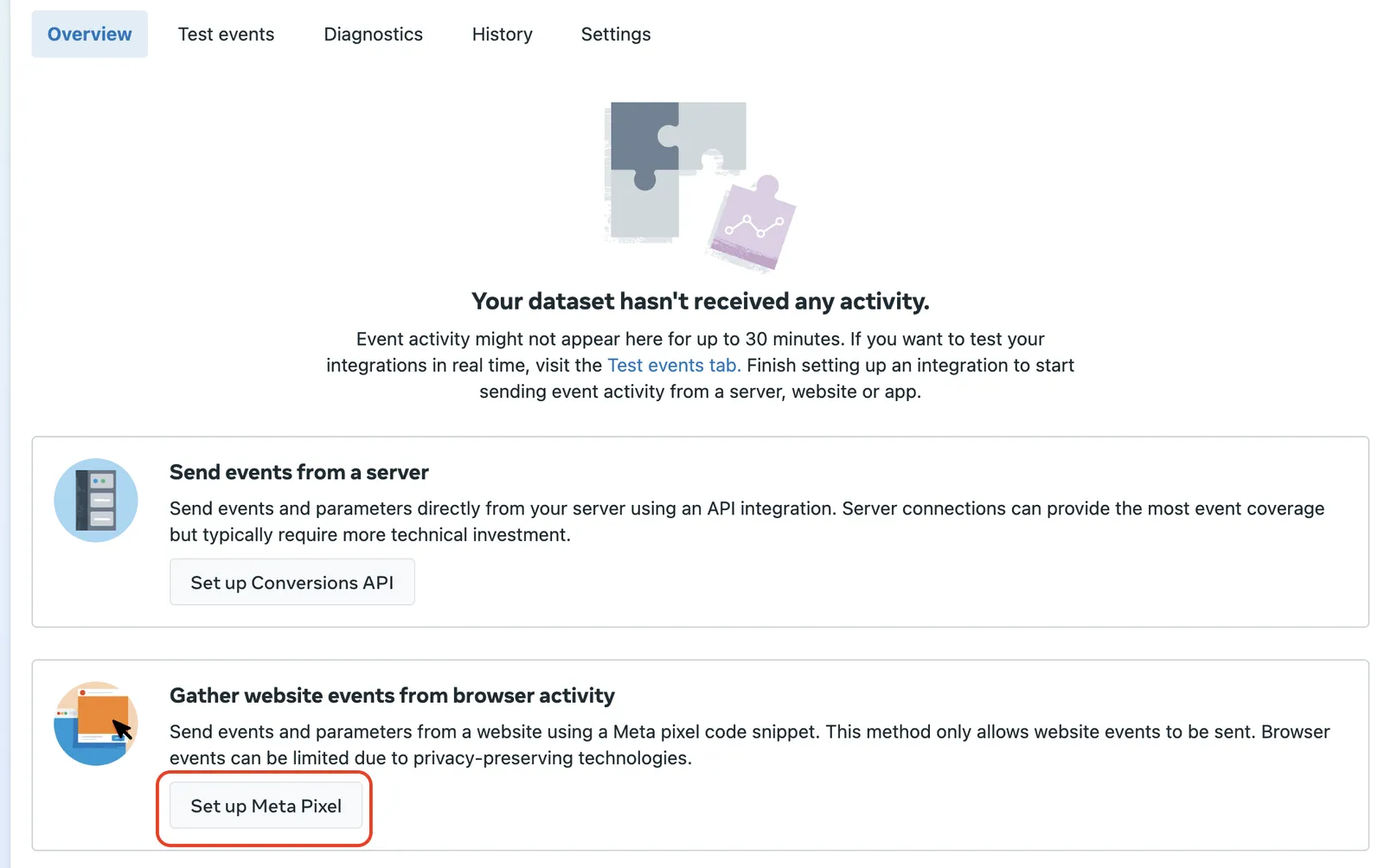Click the bottom-left light gray puzzle piece
Viewport: 1384px width, 868px height.
(x=642, y=204)
